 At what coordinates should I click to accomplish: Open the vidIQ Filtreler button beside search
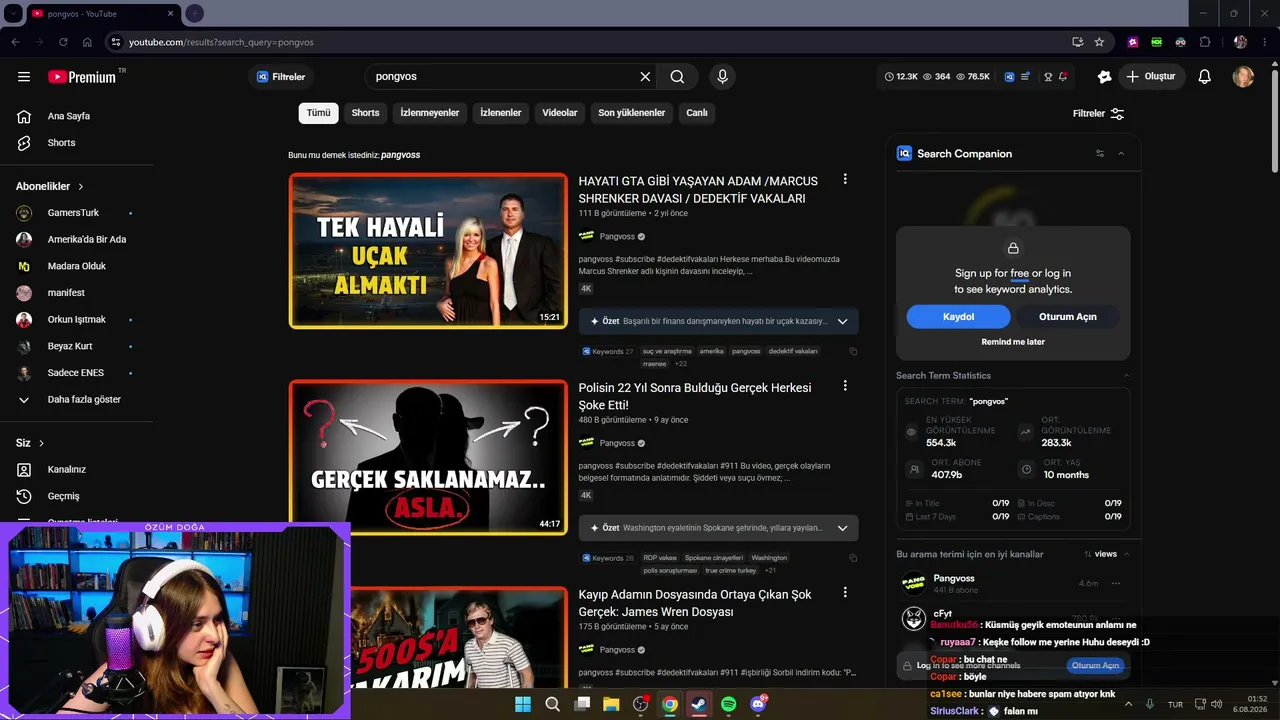click(281, 77)
